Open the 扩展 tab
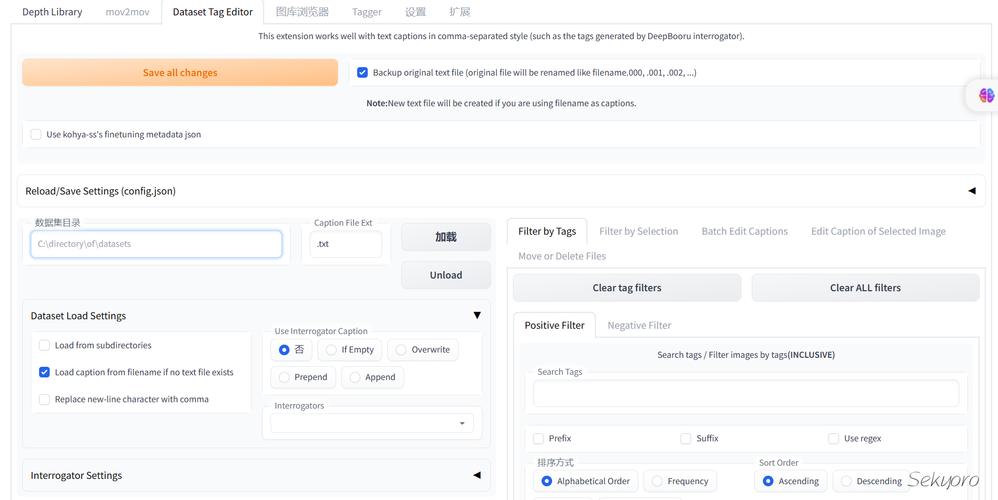The width and height of the screenshot is (998, 500). [x=460, y=11]
